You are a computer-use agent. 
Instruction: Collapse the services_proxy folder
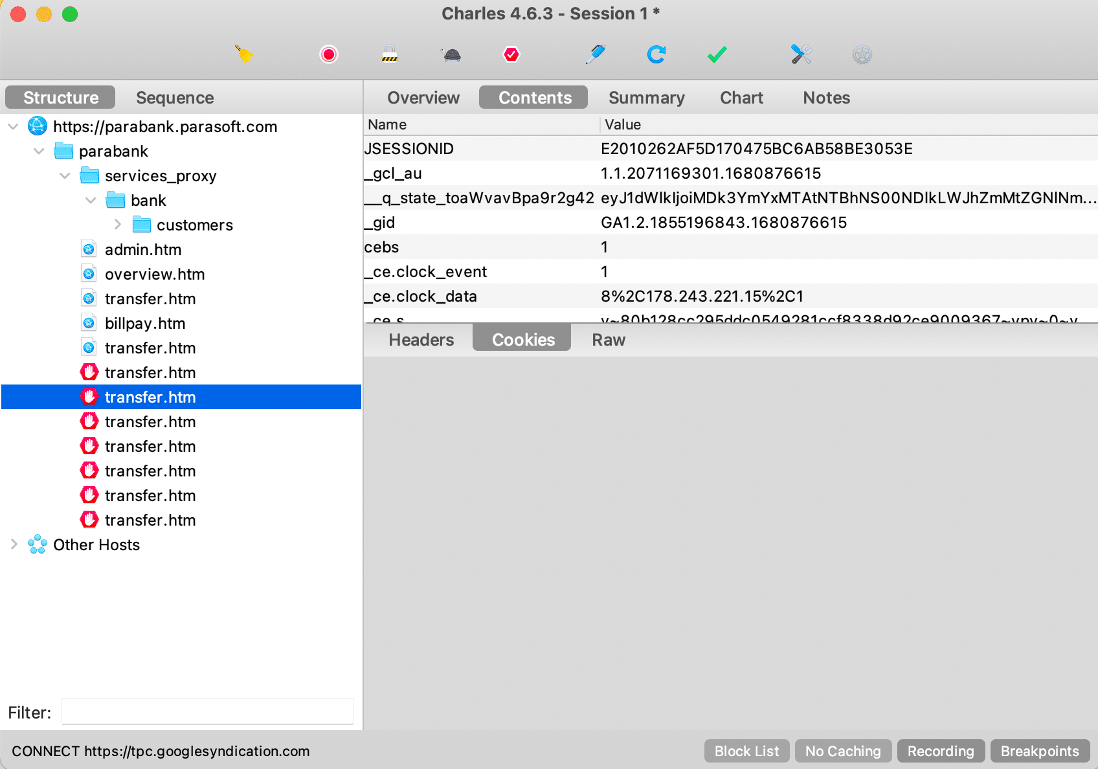66,176
